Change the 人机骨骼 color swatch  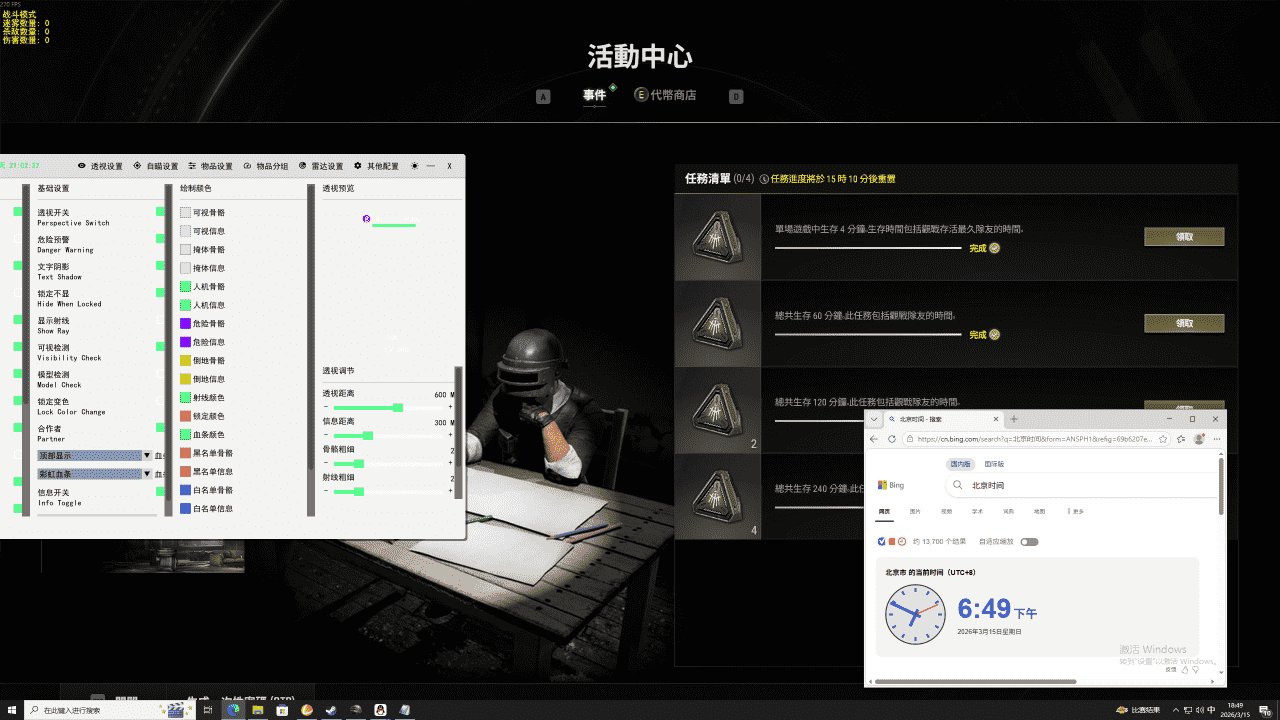(x=185, y=288)
